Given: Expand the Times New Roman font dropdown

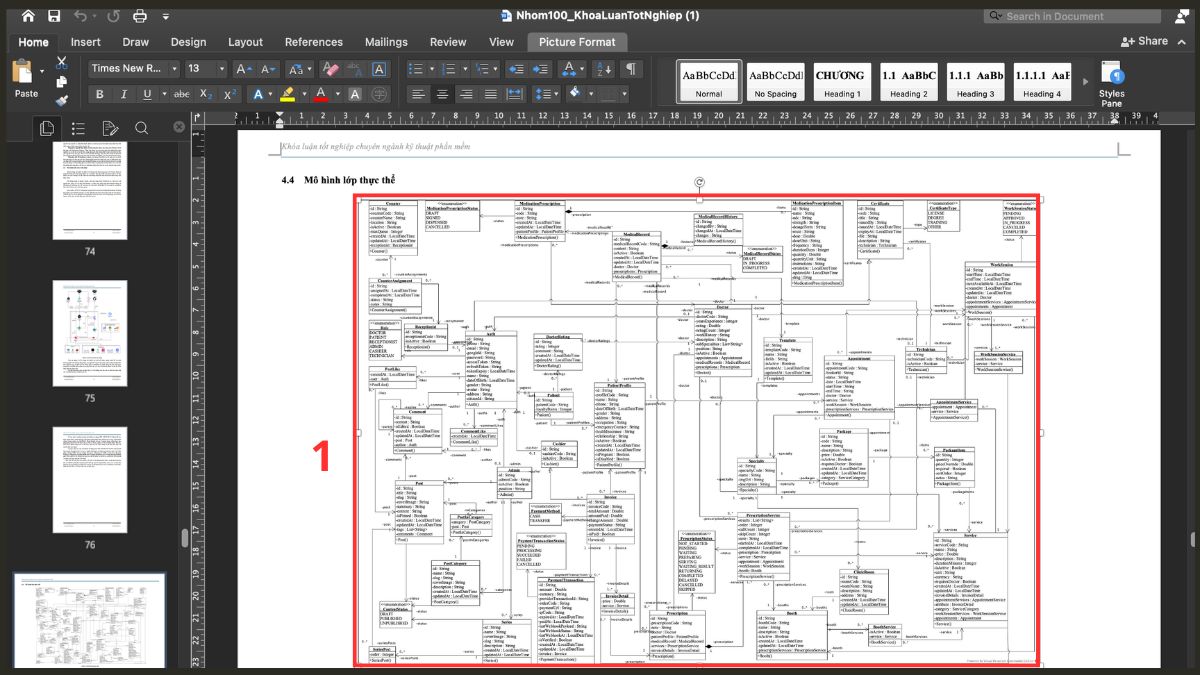Looking at the screenshot, I should (x=174, y=69).
